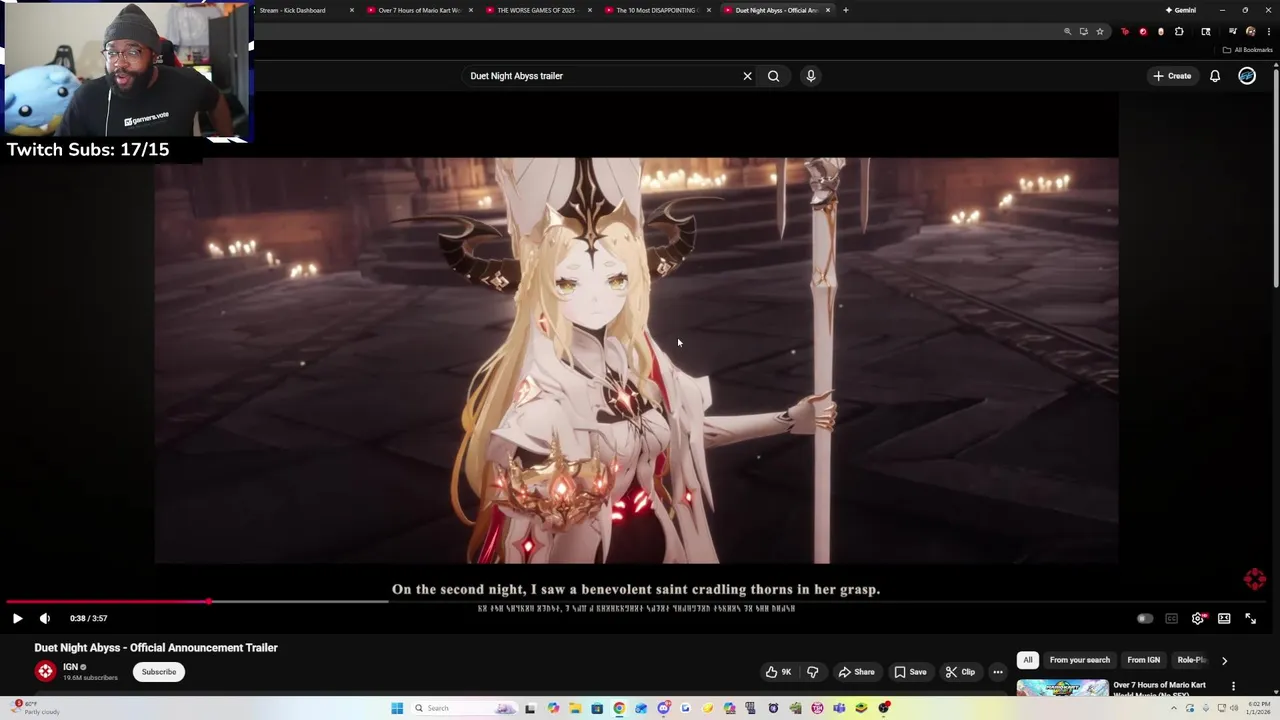The height and width of the screenshot is (720, 1280).
Task: Select the From your search chip
Action: [x=1079, y=660]
